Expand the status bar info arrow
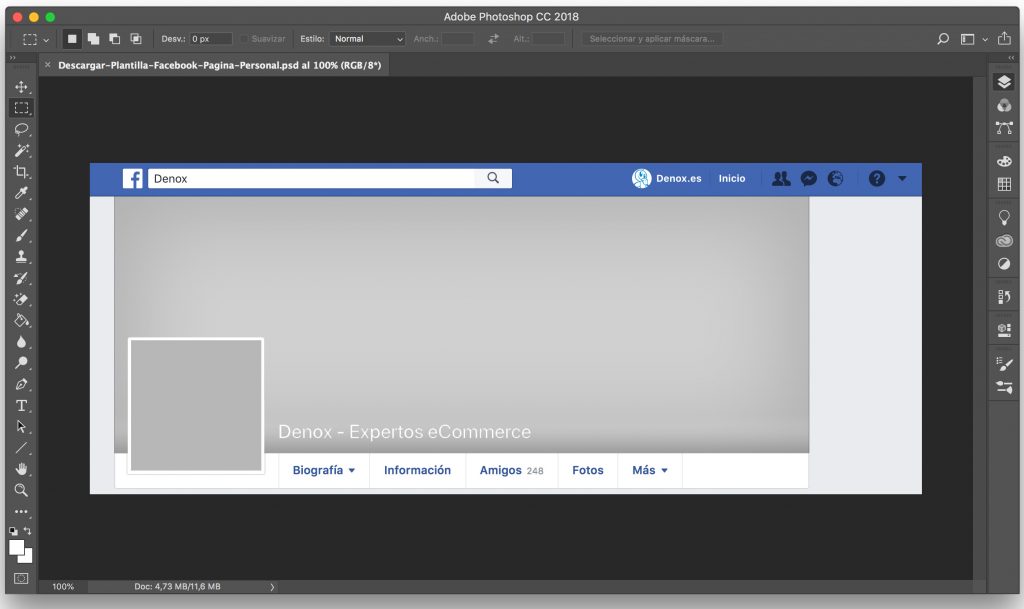 pos(272,587)
